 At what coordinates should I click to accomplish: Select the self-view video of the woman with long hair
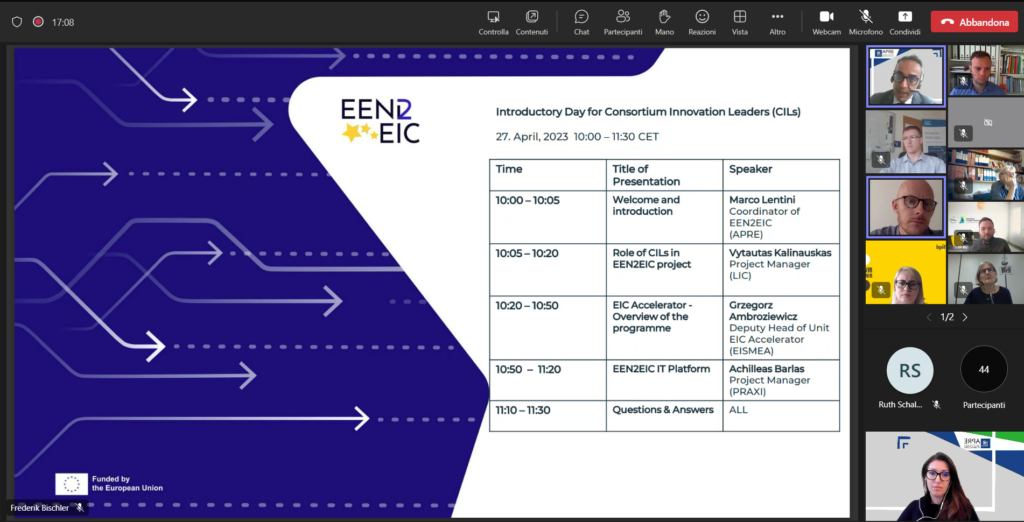point(944,476)
